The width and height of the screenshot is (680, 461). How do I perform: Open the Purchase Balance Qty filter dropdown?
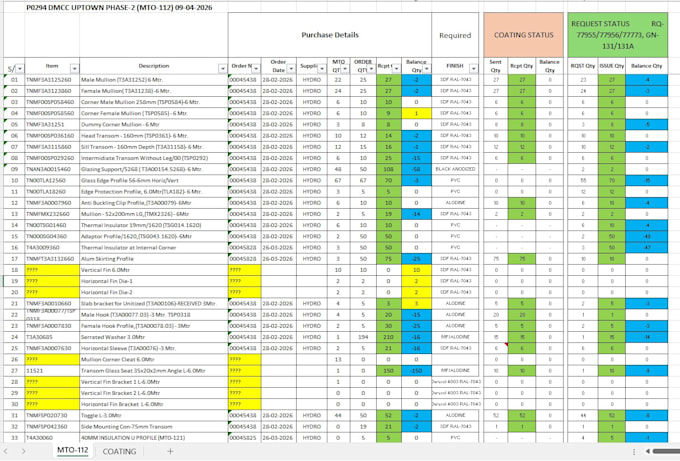427,69
